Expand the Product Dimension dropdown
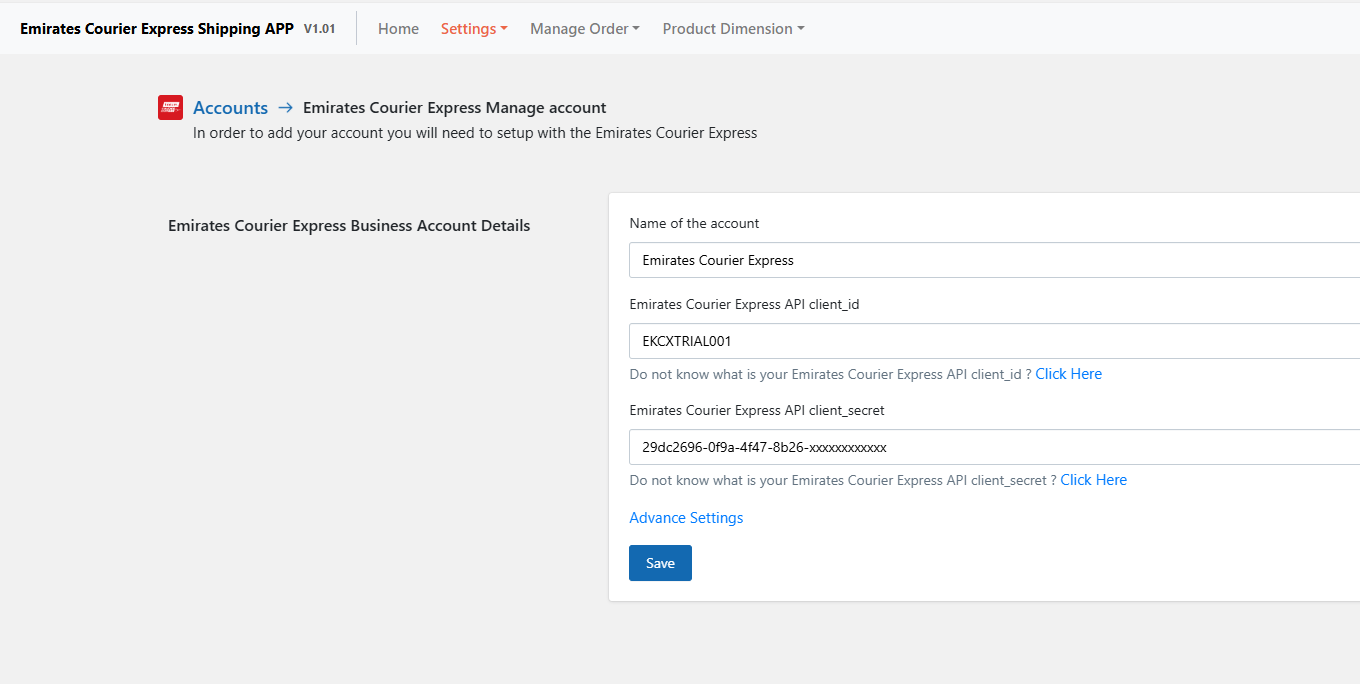The image size is (1360, 684). [733, 29]
